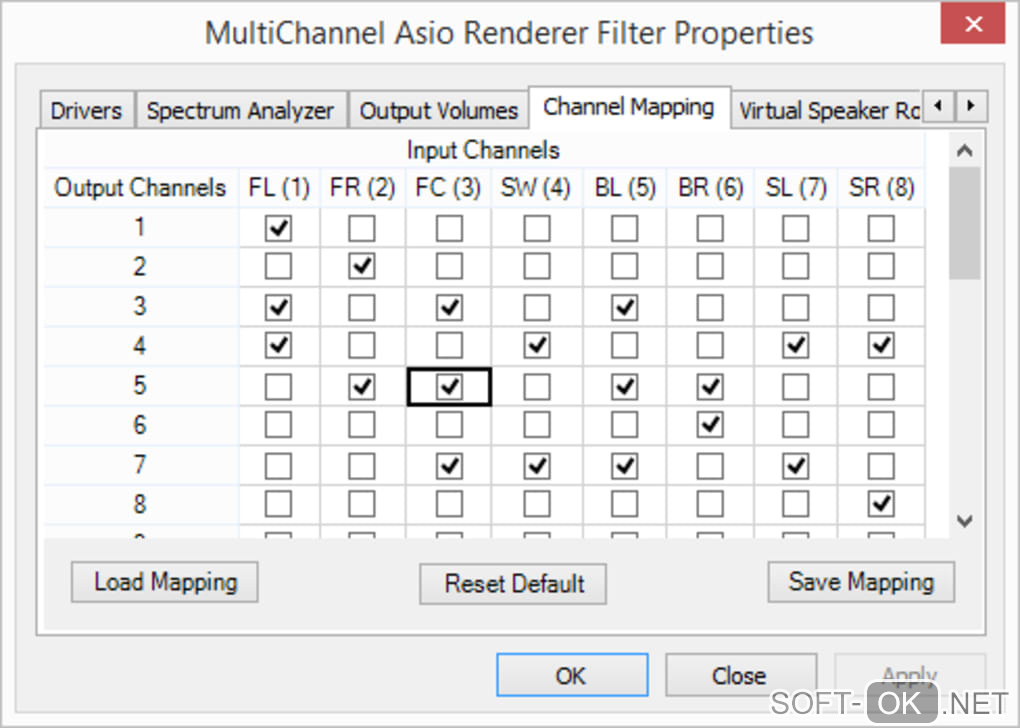Uncheck FC (3) for output channel 3
This screenshot has width=1020, height=728.
449,307
